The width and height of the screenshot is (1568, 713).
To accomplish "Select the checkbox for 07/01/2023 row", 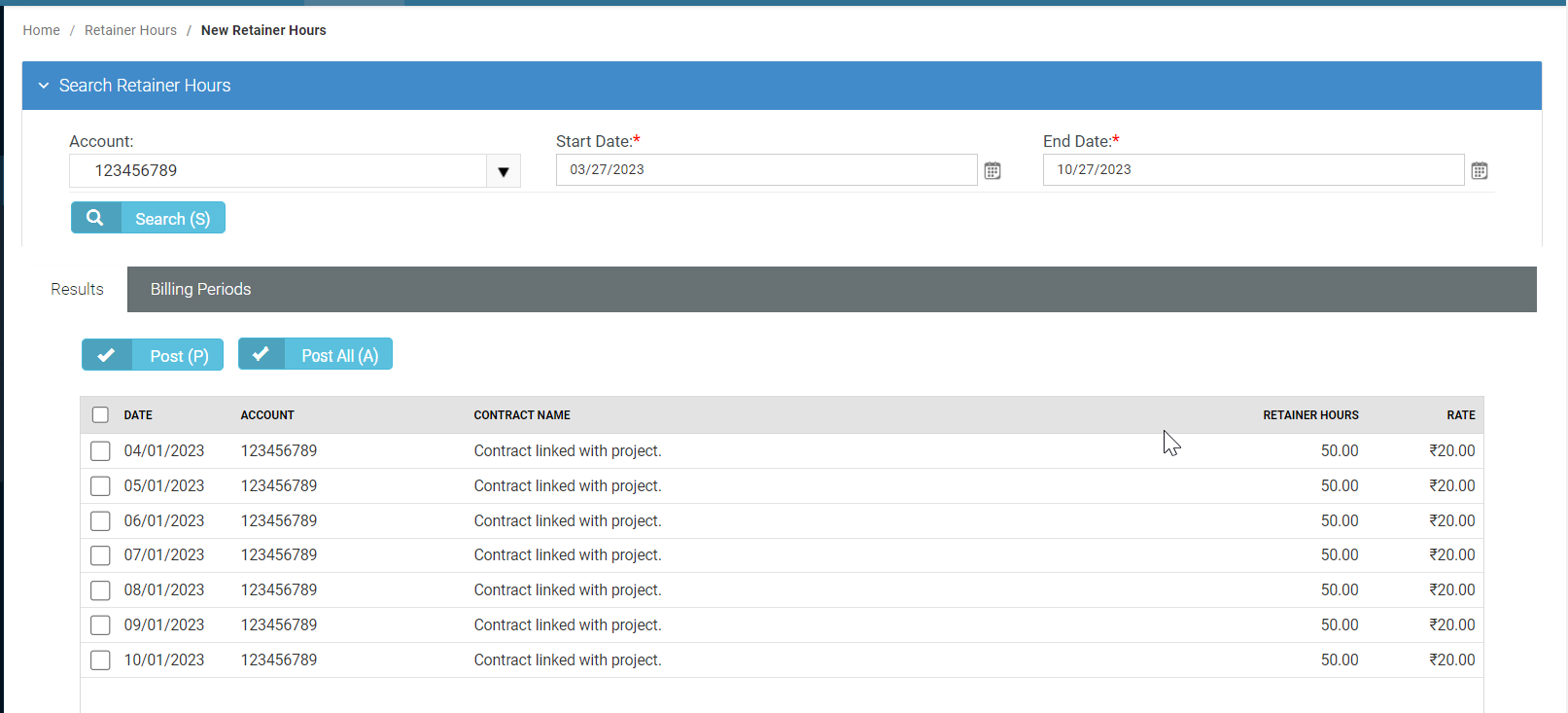I will tap(100, 555).
